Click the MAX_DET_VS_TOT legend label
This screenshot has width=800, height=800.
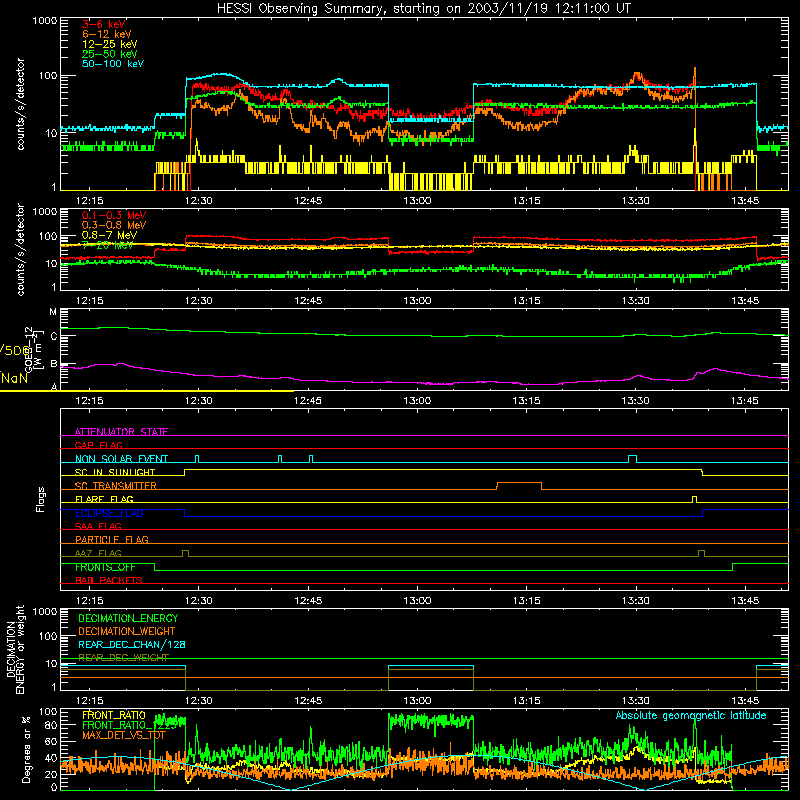coord(124,735)
